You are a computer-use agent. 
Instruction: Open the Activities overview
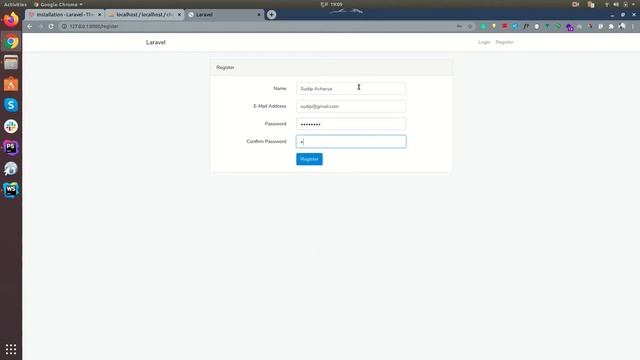coord(15,4)
